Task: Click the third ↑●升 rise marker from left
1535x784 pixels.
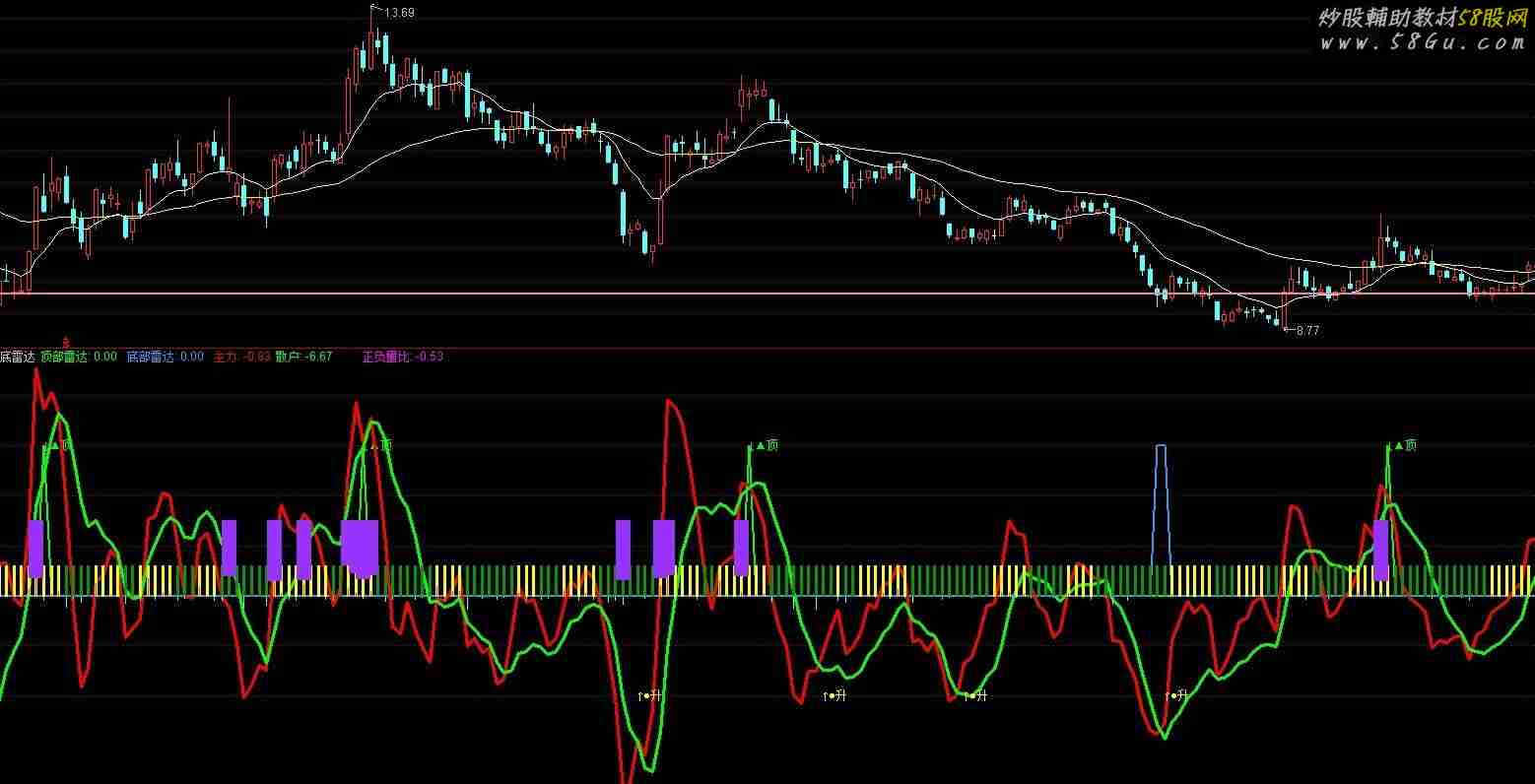Action: (975, 695)
